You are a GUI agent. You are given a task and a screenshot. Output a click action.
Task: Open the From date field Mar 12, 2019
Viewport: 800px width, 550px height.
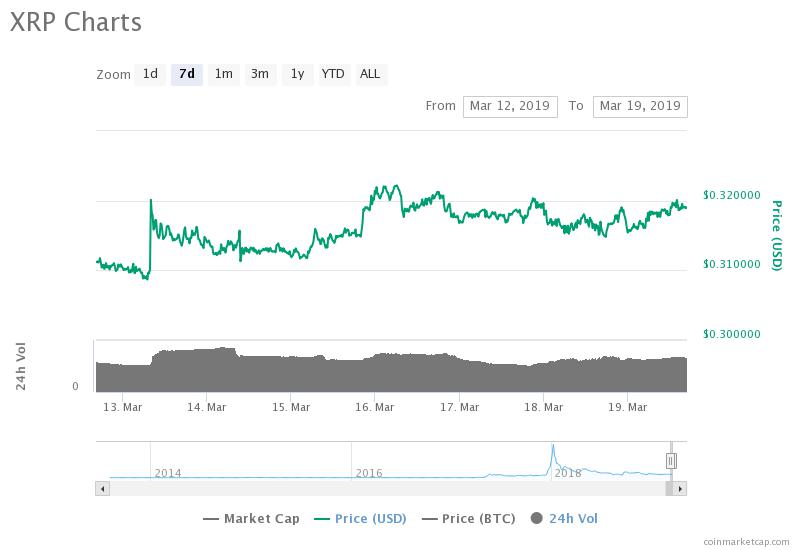click(x=510, y=106)
